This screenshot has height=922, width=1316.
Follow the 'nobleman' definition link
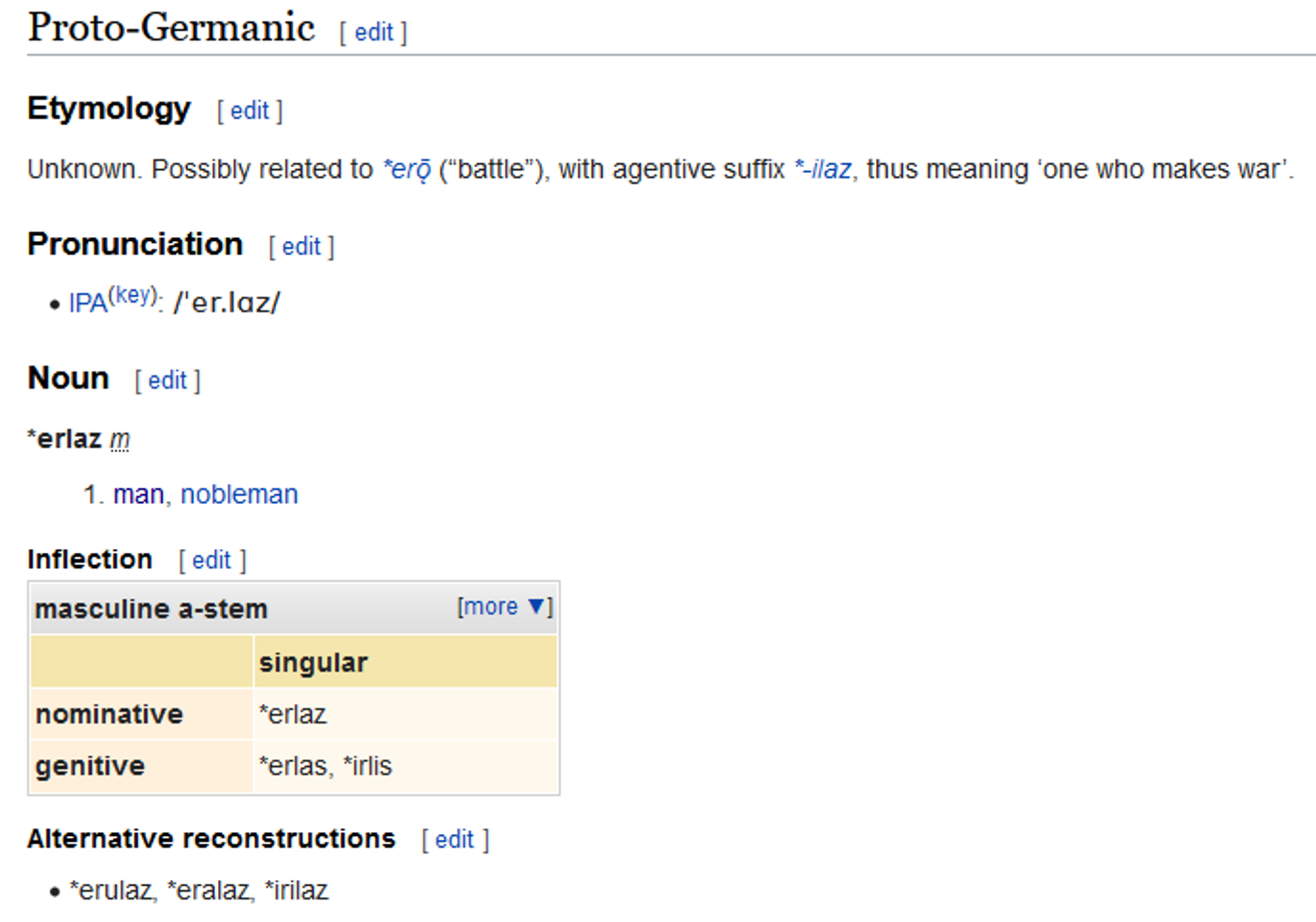pyautogui.click(x=239, y=494)
